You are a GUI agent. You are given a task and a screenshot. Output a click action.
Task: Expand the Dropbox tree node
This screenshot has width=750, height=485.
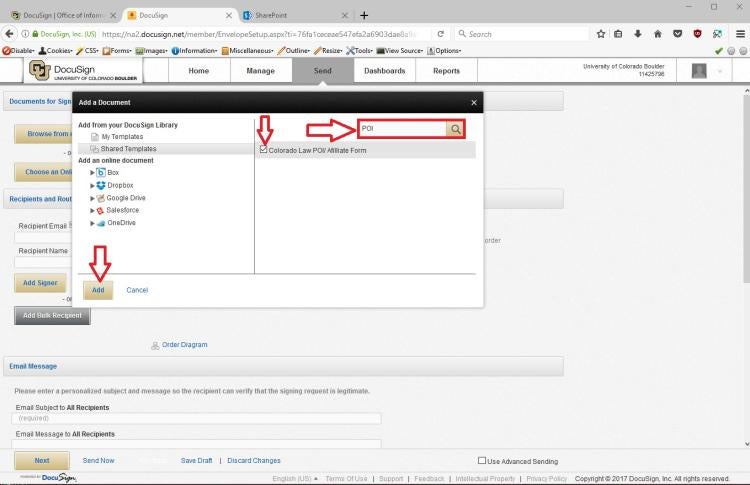pos(92,186)
